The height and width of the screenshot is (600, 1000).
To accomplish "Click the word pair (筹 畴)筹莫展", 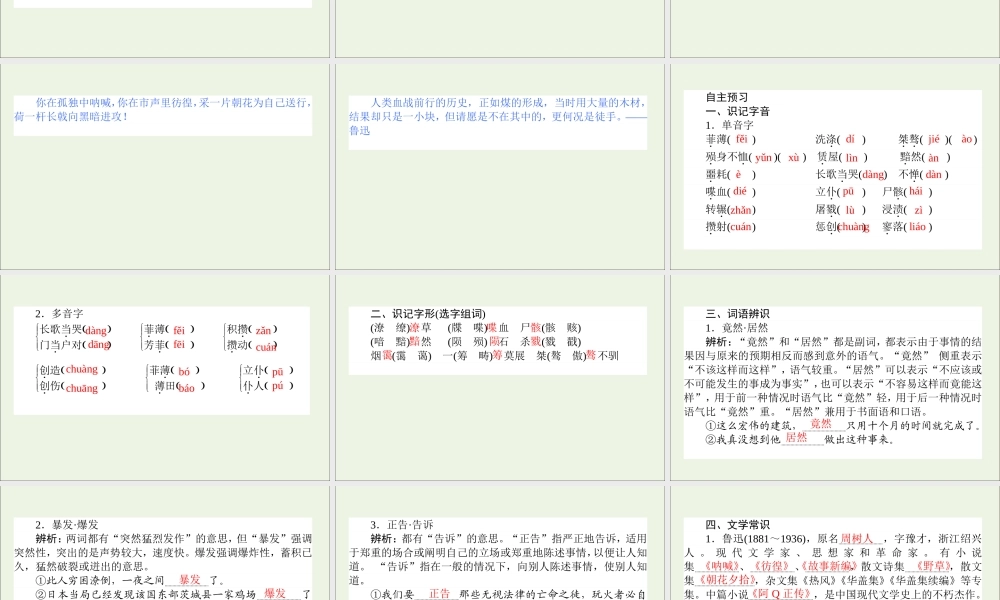I will pyautogui.click(x=483, y=356).
